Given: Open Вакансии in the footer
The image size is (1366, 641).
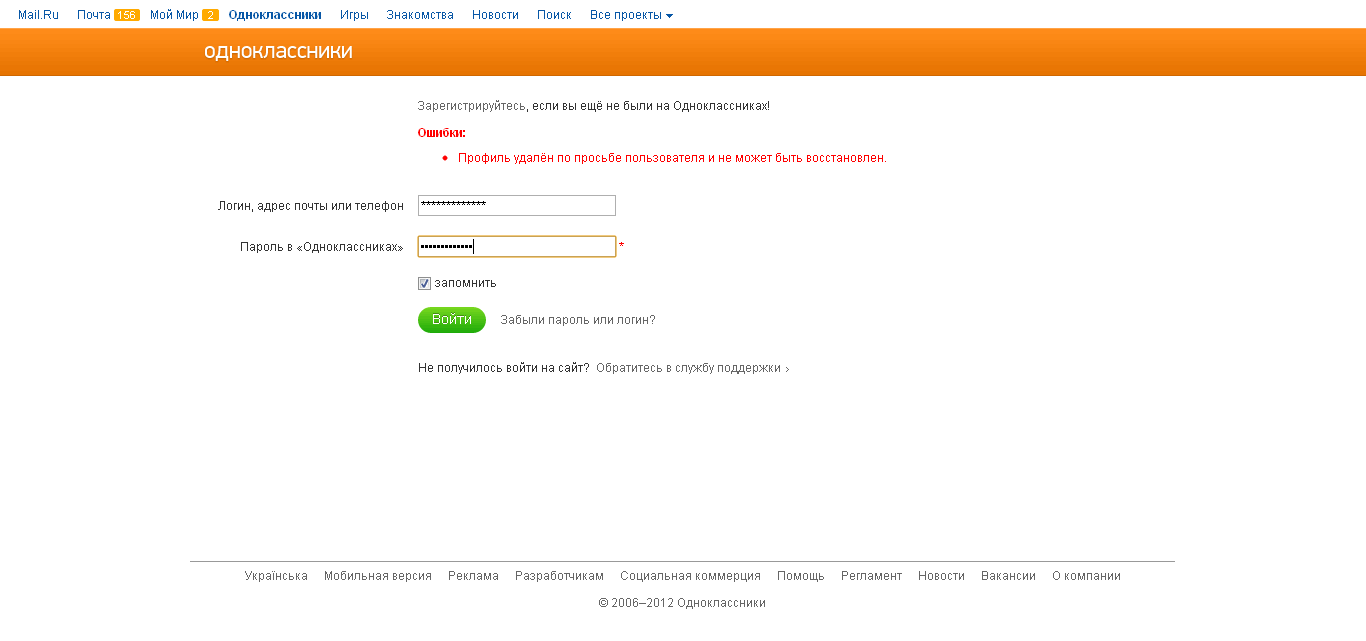Looking at the screenshot, I should click(1008, 576).
